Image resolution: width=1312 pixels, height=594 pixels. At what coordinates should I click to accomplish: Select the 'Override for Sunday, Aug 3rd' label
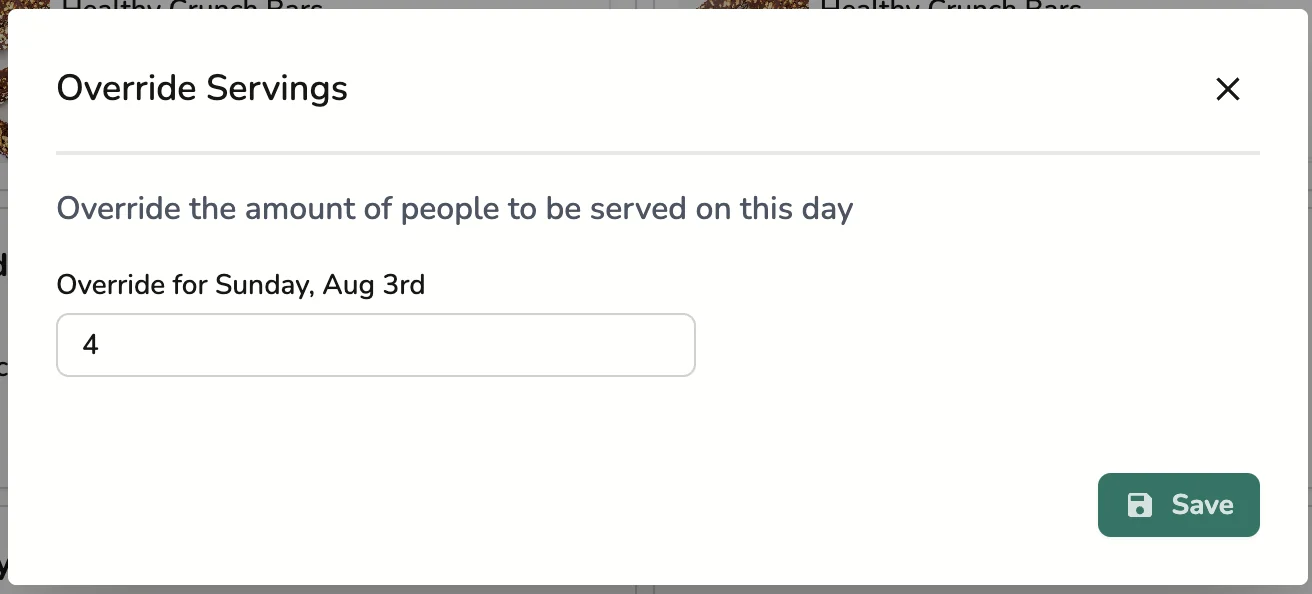(240, 285)
